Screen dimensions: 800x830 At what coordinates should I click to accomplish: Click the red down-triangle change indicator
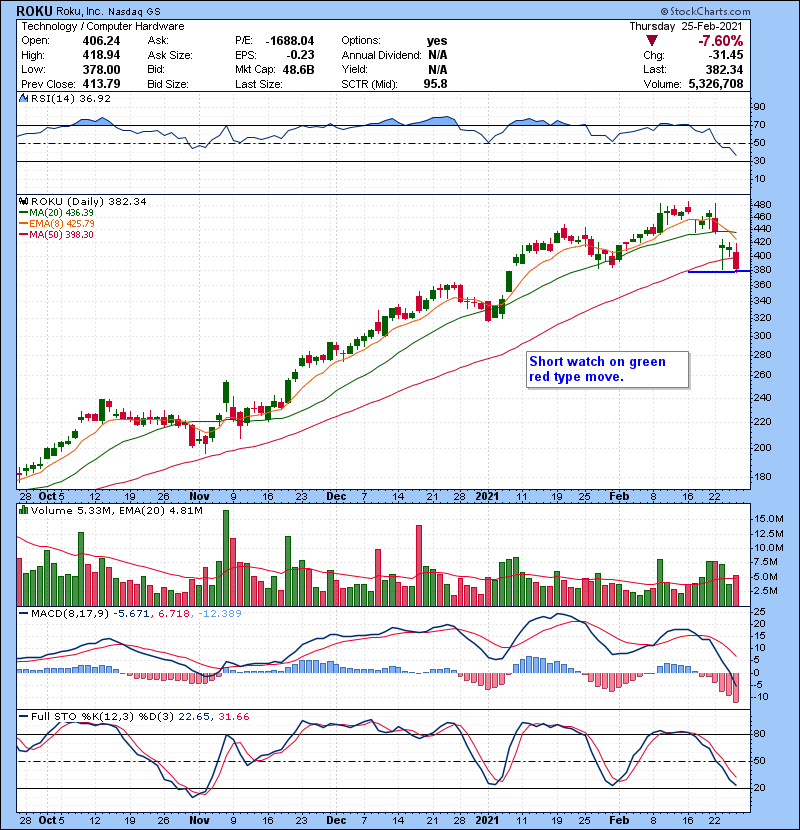652,41
